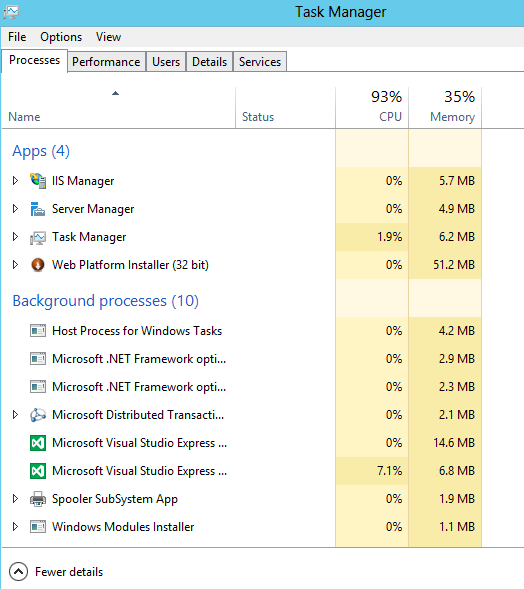
Task: Expand the IIS Manager process group
Action: (15, 181)
